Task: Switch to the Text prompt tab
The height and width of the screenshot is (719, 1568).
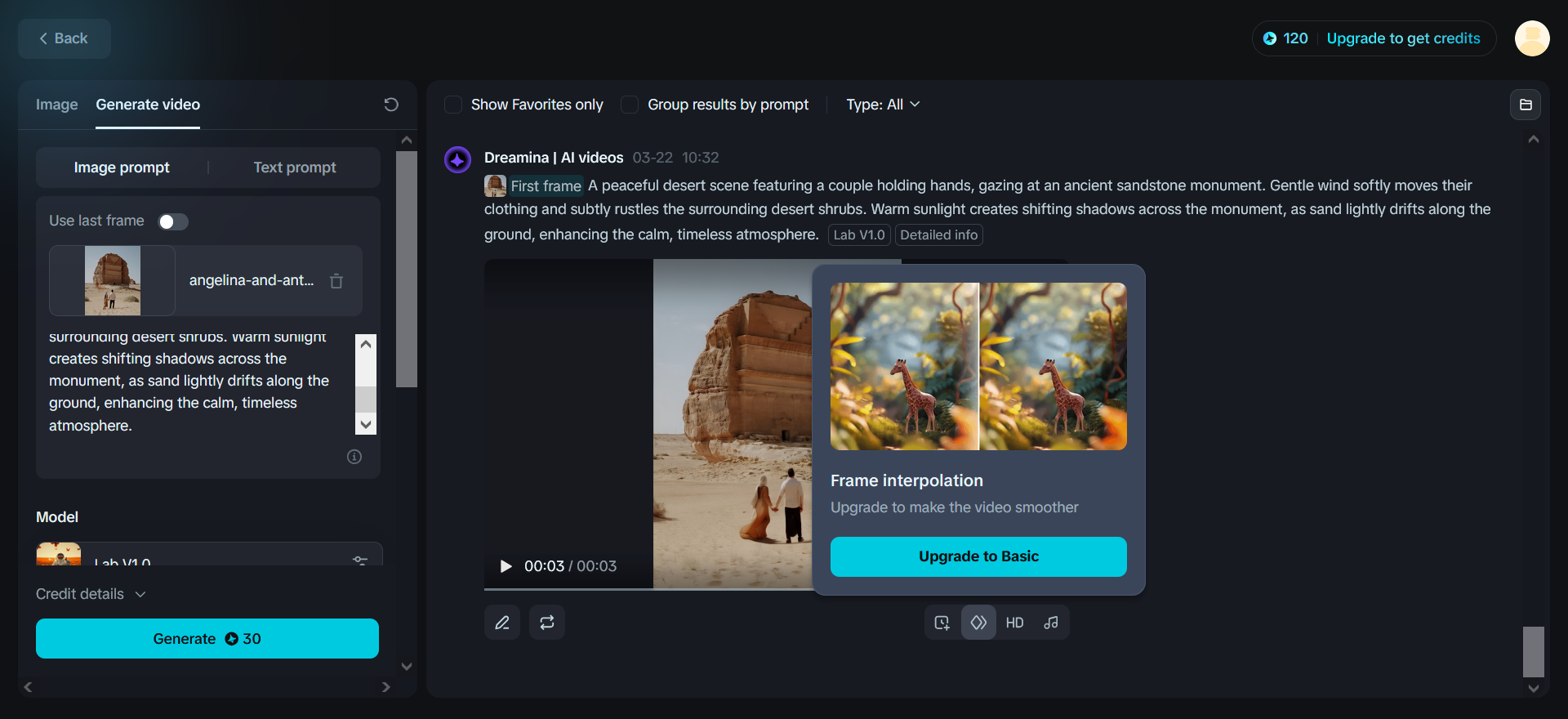Action: (x=295, y=167)
